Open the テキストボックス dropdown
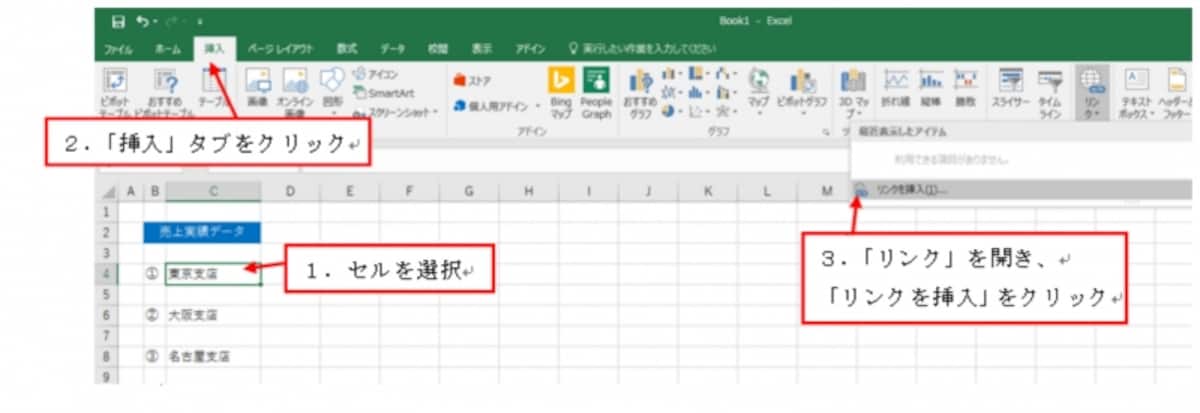Screen dimensions: 1200x413 1135,92
